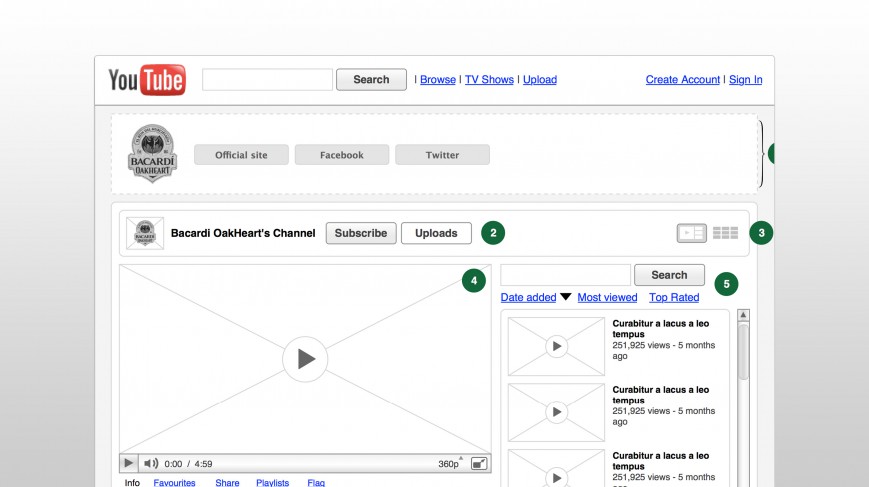Click the playlist scrollbar up arrow
Screen dimensions: 869x487
point(743,315)
